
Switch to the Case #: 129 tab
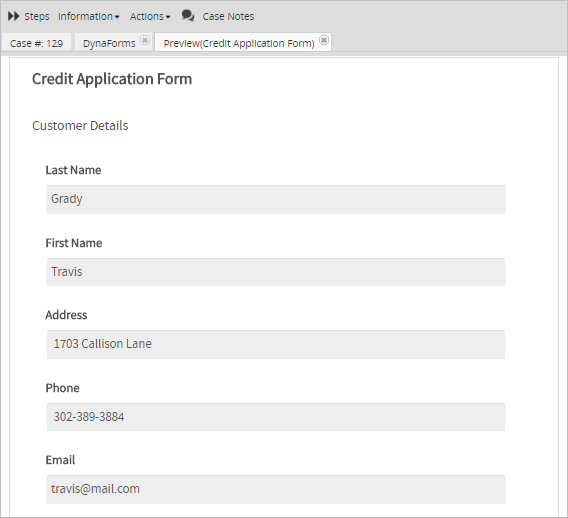click(36, 43)
